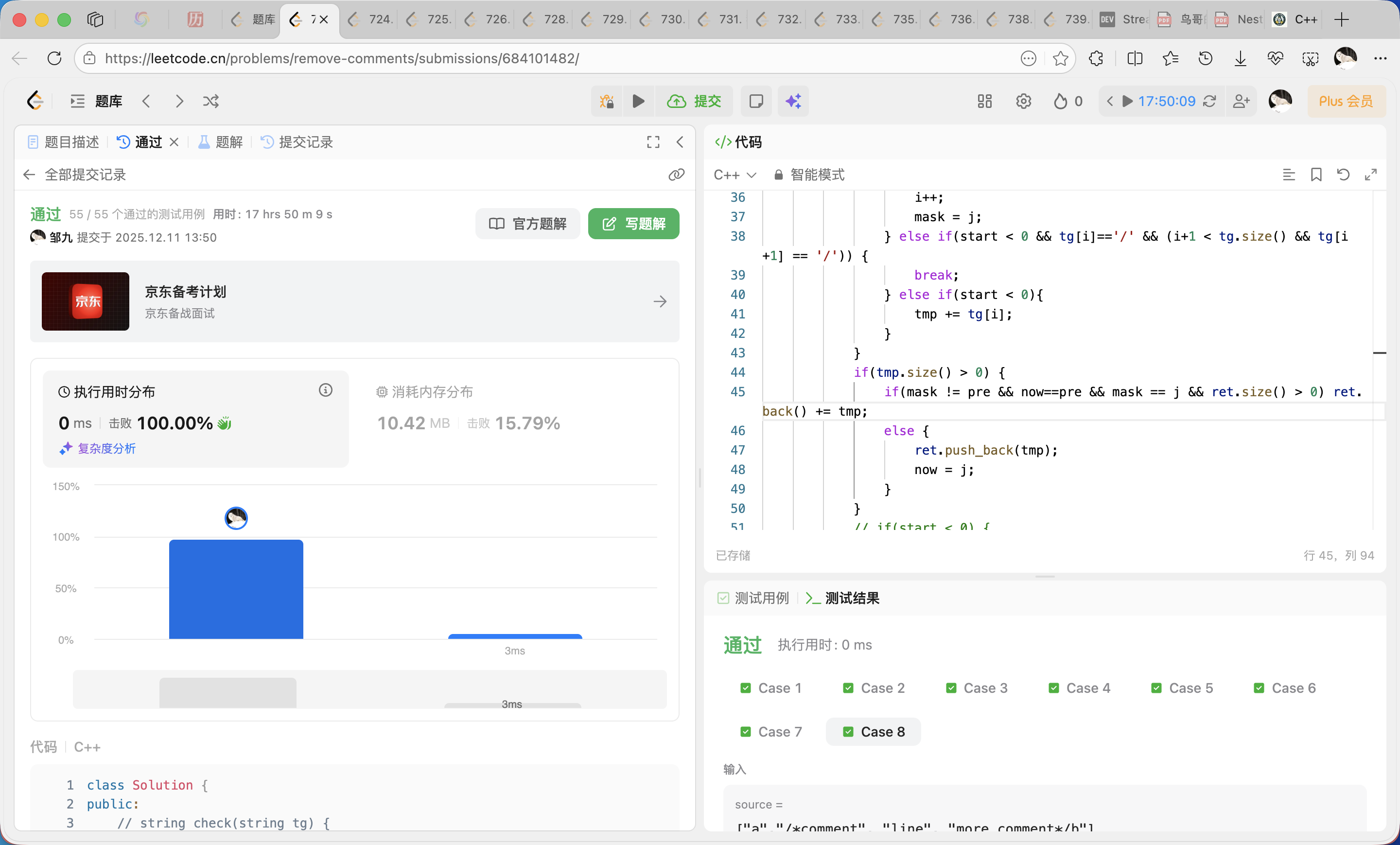1400x845 pixels.
Task: Collapse the left panel chevron
Action: (x=680, y=142)
